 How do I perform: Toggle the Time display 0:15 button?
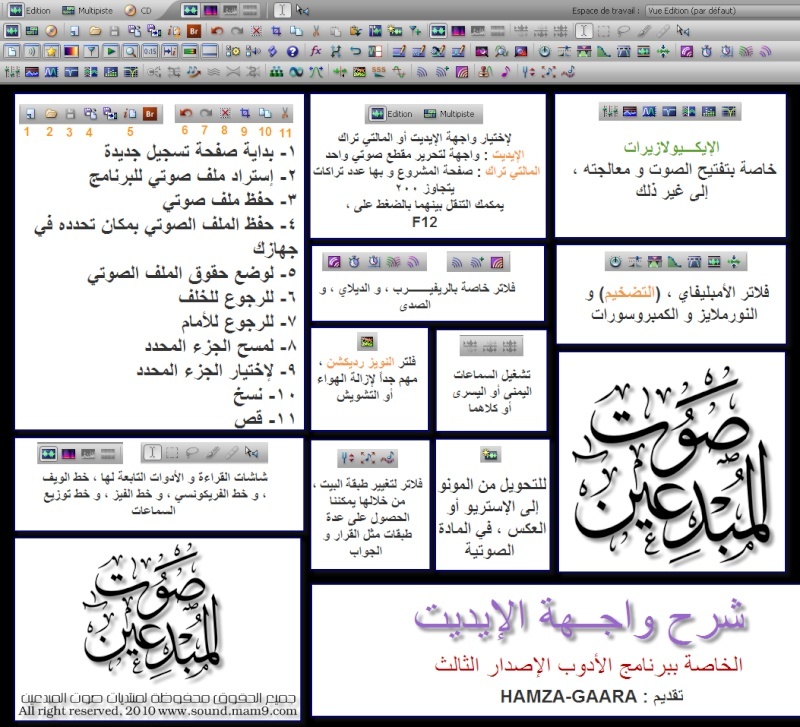[x=150, y=52]
